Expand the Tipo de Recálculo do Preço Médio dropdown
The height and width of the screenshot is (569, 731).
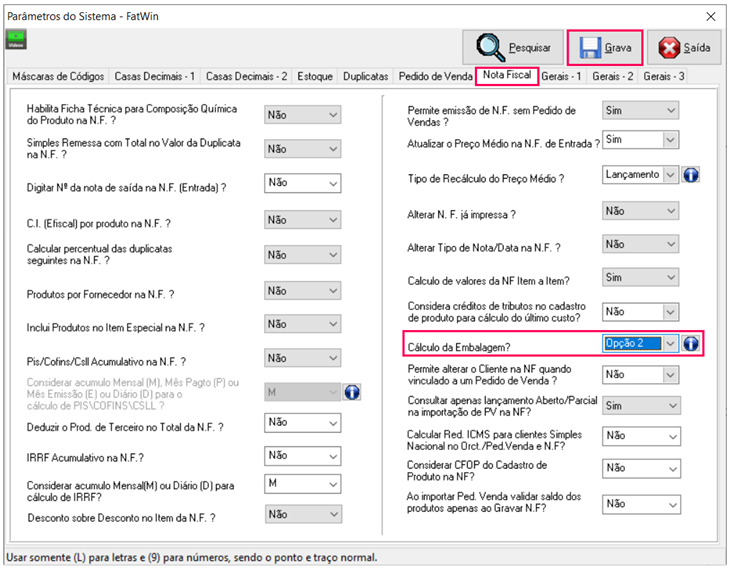click(x=669, y=174)
